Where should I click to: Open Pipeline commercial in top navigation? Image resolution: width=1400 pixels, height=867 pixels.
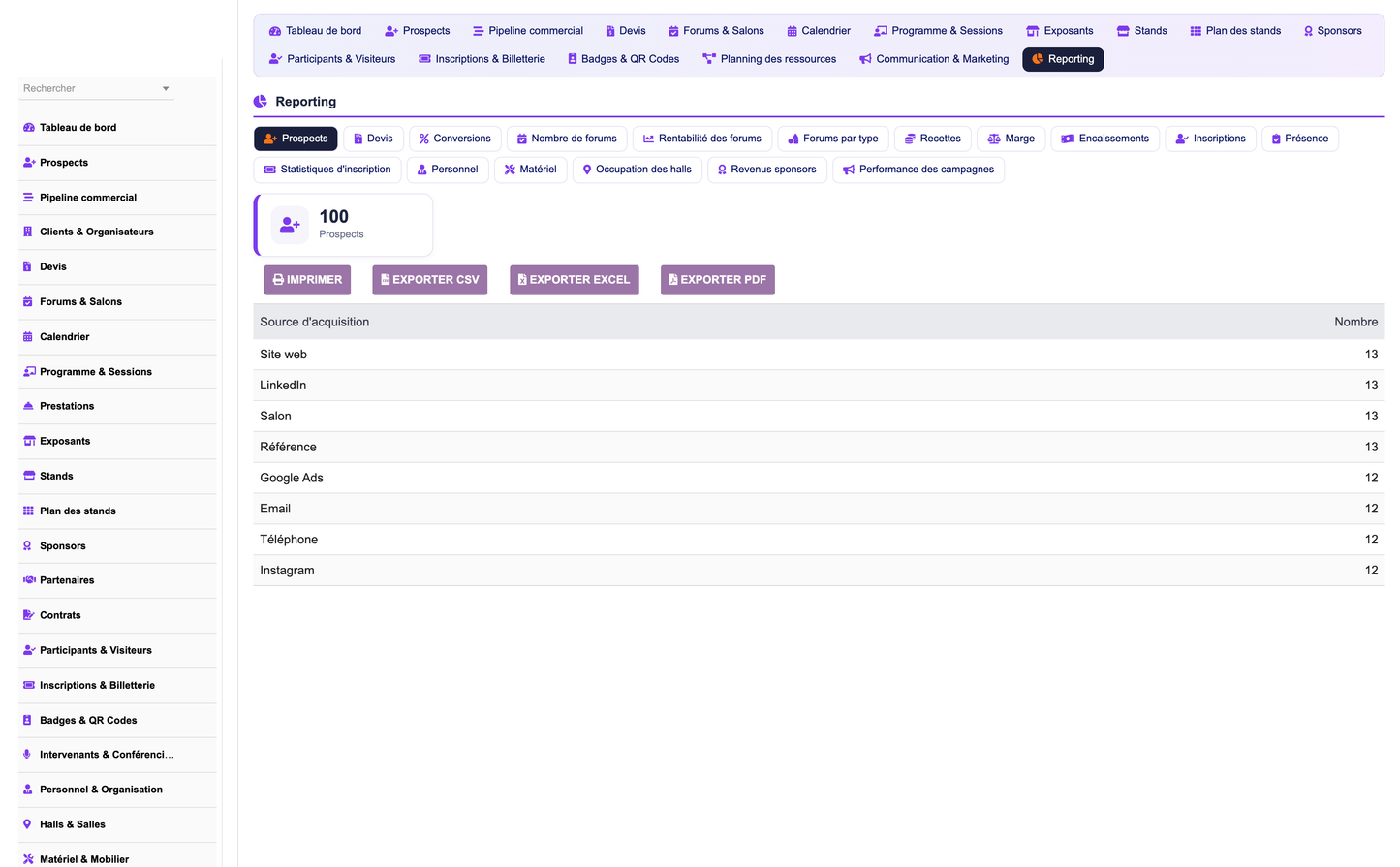click(527, 31)
